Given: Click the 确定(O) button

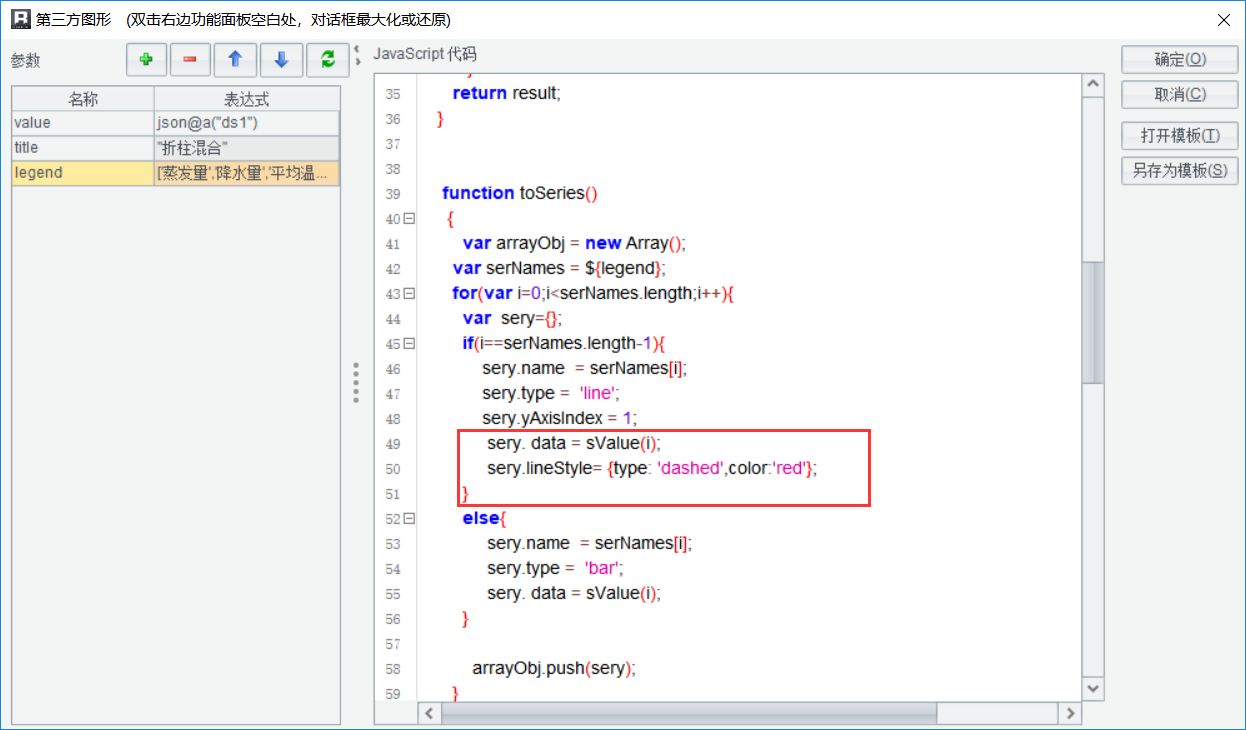Looking at the screenshot, I should coord(1180,60).
